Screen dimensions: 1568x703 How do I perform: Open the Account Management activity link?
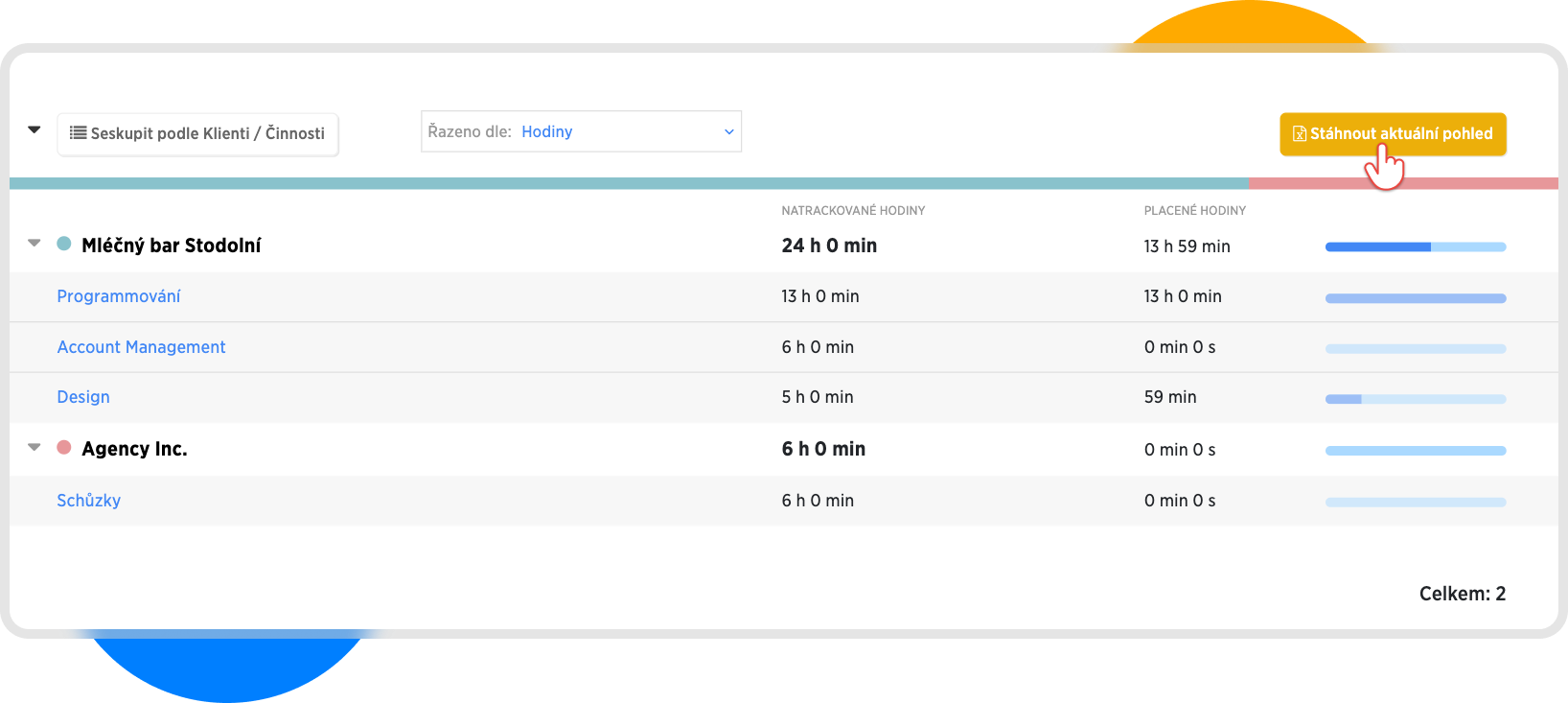click(x=141, y=347)
